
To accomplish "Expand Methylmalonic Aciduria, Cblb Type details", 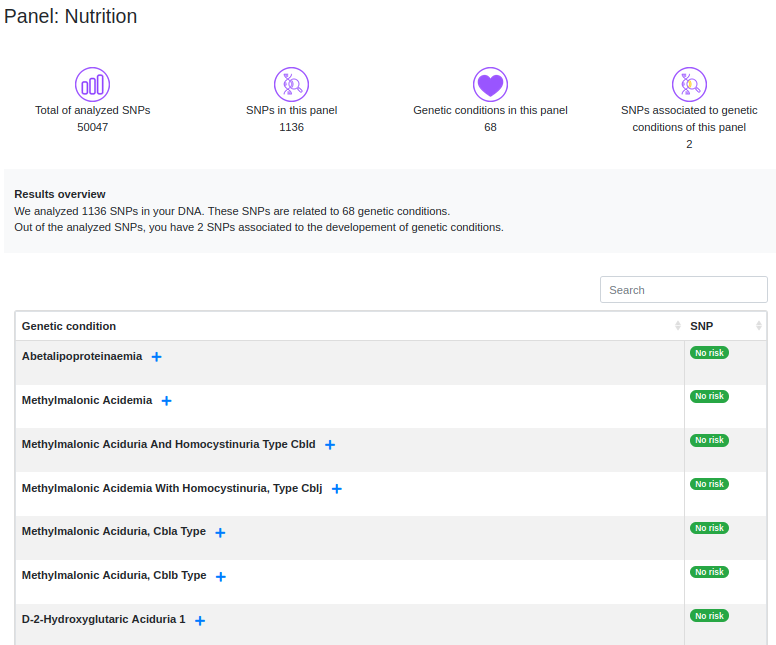I will (221, 577).
